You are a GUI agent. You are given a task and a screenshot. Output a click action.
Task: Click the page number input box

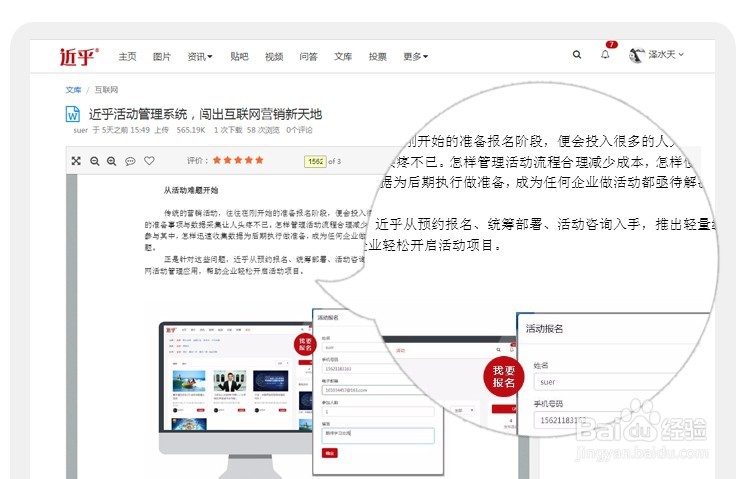[315, 162]
